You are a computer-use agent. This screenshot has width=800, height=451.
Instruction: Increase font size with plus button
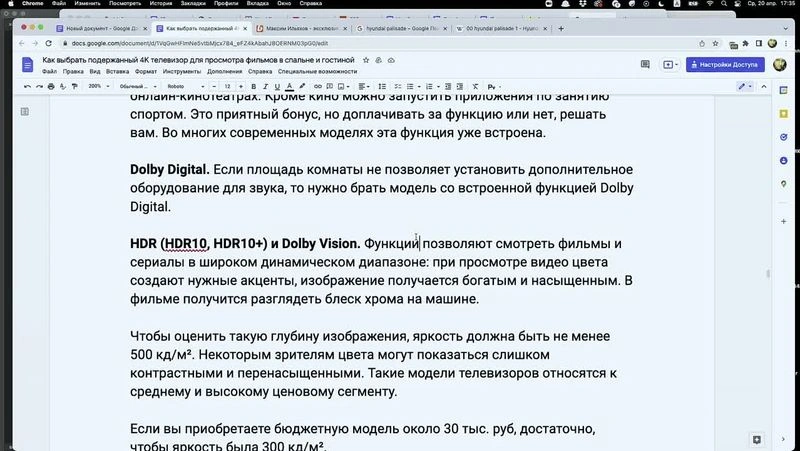241,87
